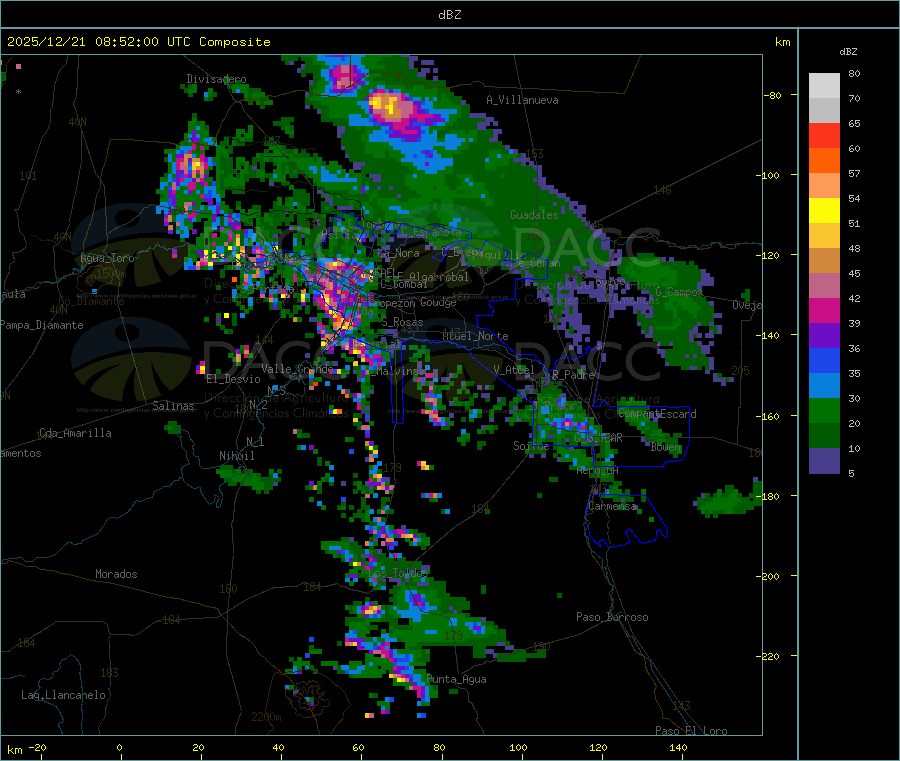Pick the 5 dBZ slate-purple legend swatch
This screenshot has height=761, width=900.
[824, 461]
